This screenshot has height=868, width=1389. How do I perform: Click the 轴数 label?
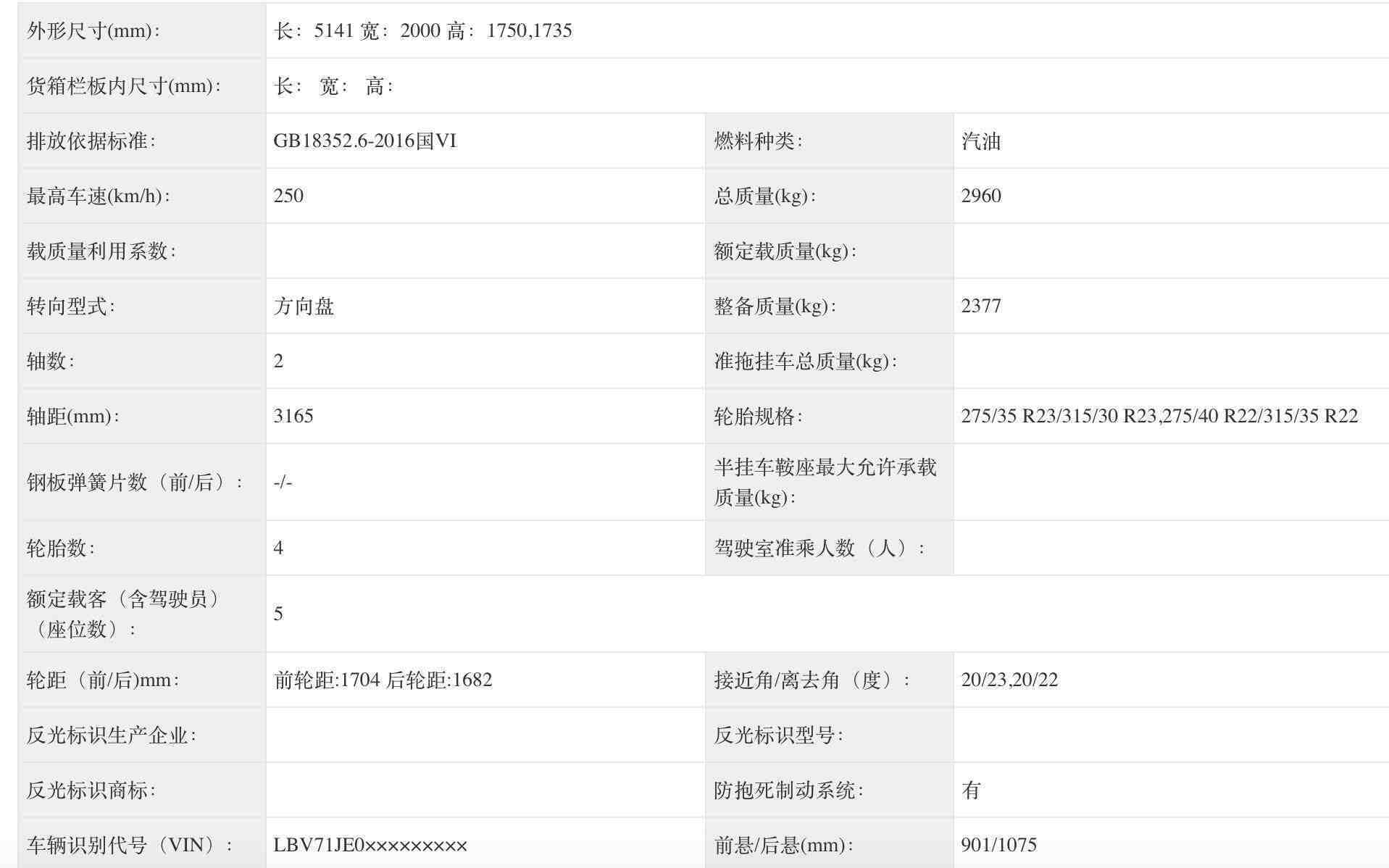pos(51,361)
